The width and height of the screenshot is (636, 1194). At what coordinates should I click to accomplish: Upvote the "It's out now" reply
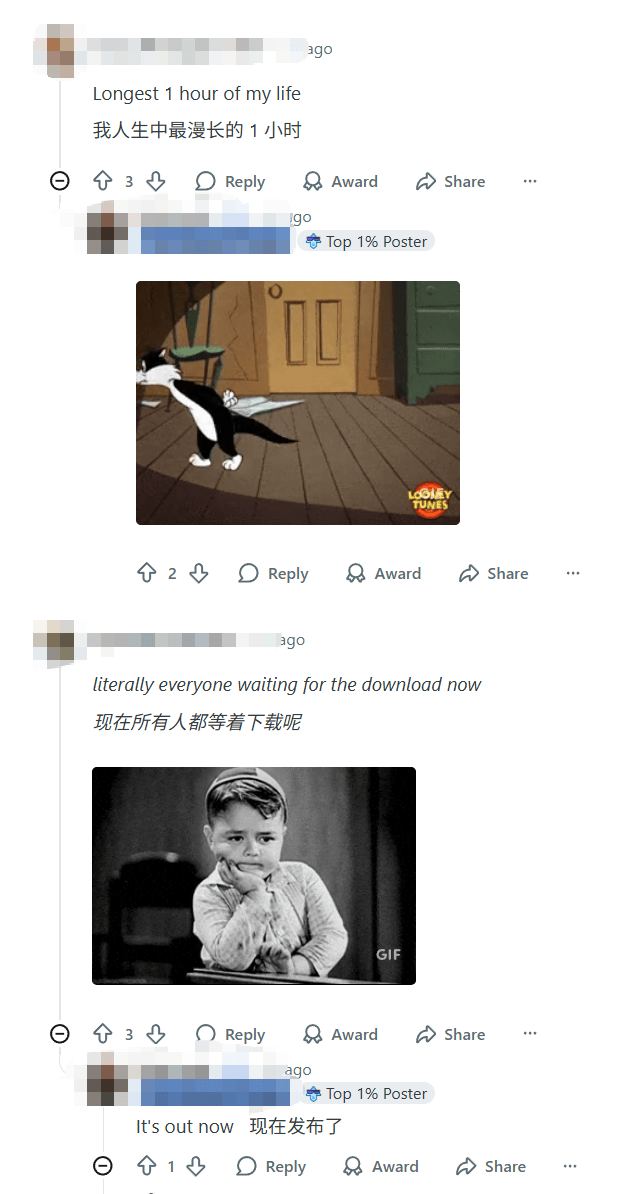coord(146,1166)
